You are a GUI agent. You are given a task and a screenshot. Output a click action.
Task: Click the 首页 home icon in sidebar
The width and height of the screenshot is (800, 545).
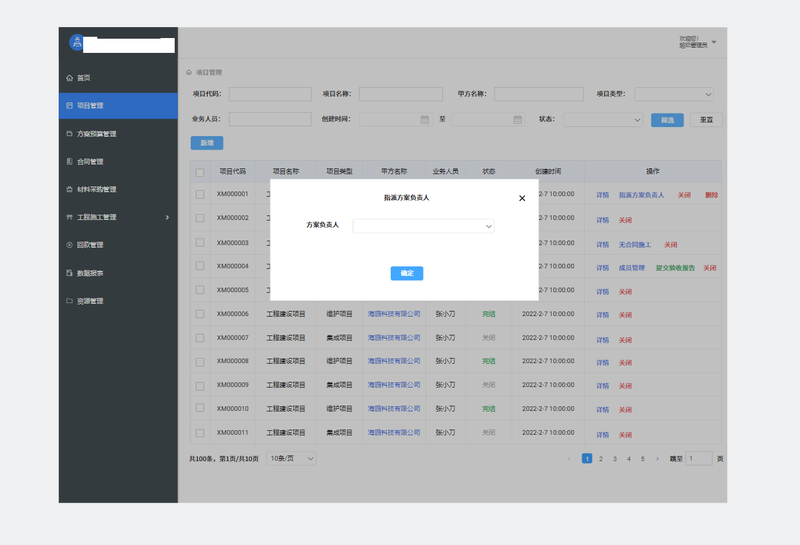[x=69, y=78]
